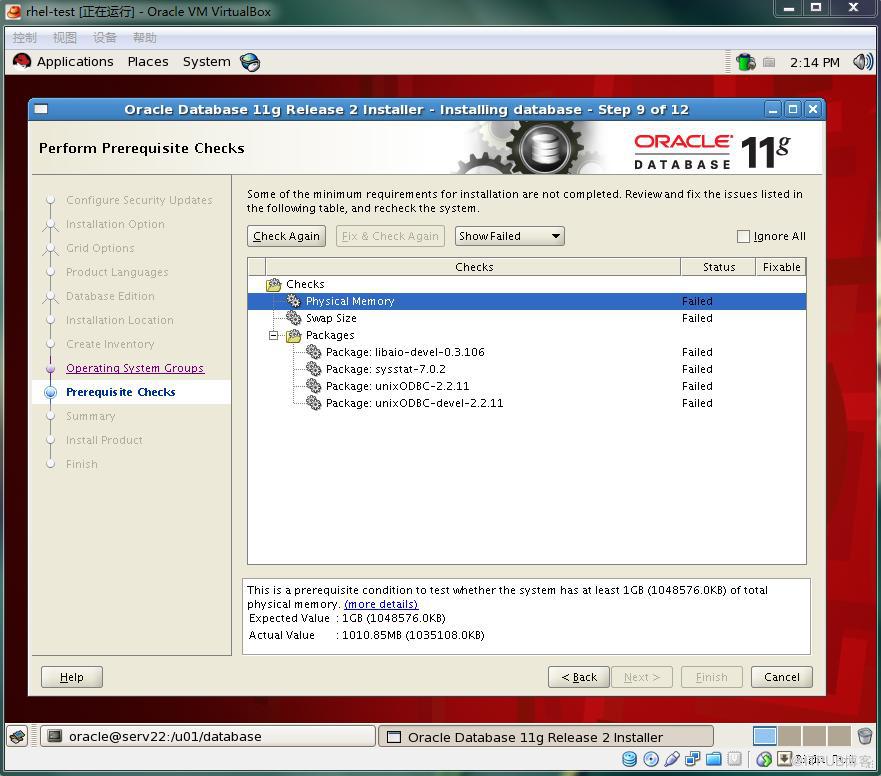Click the VirtualBox hard disk status icon
The height and width of the screenshot is (776, 881).
630,760
